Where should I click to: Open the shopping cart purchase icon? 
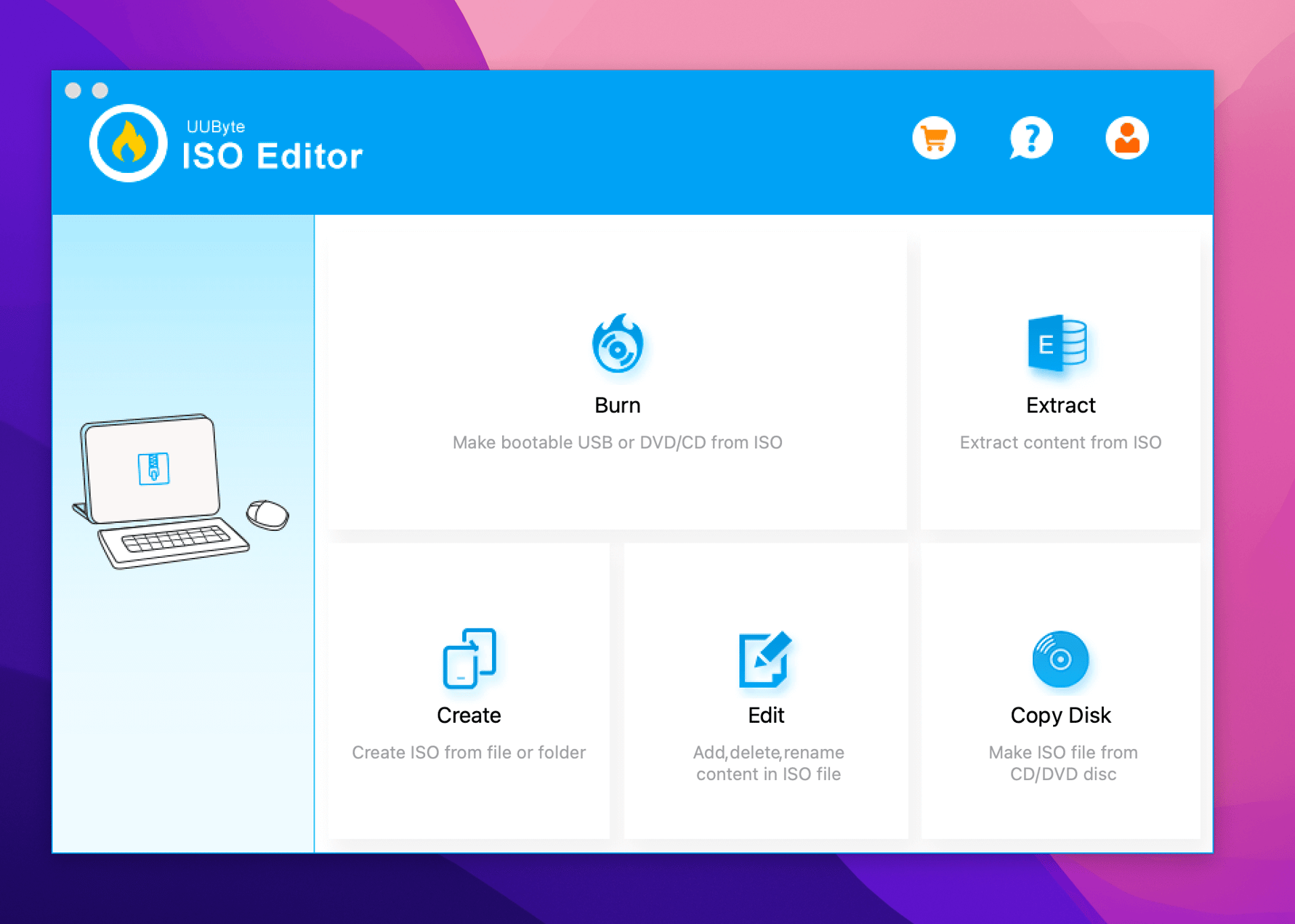coord(934,138)
